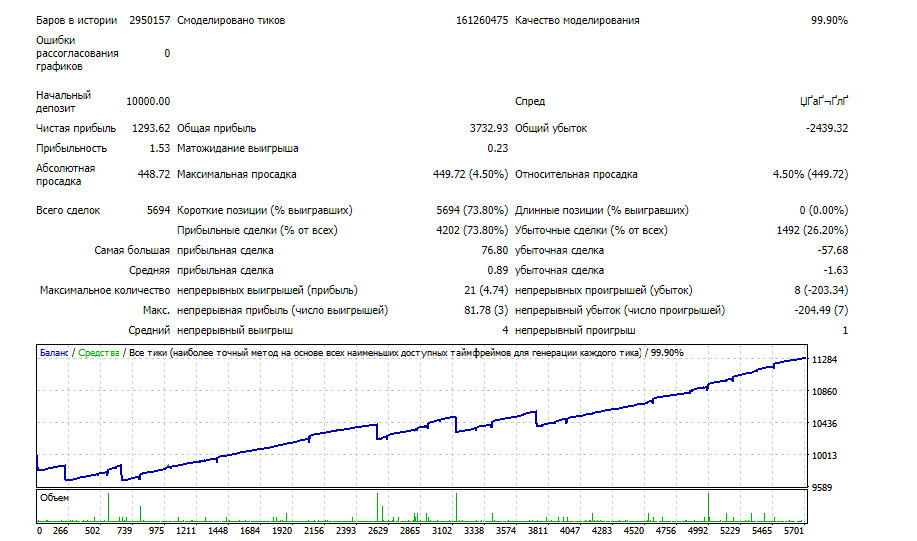Viewport: 917px width, 541px height.
Task: Click the Объем label in the volume pane
Action: [54, 498]
